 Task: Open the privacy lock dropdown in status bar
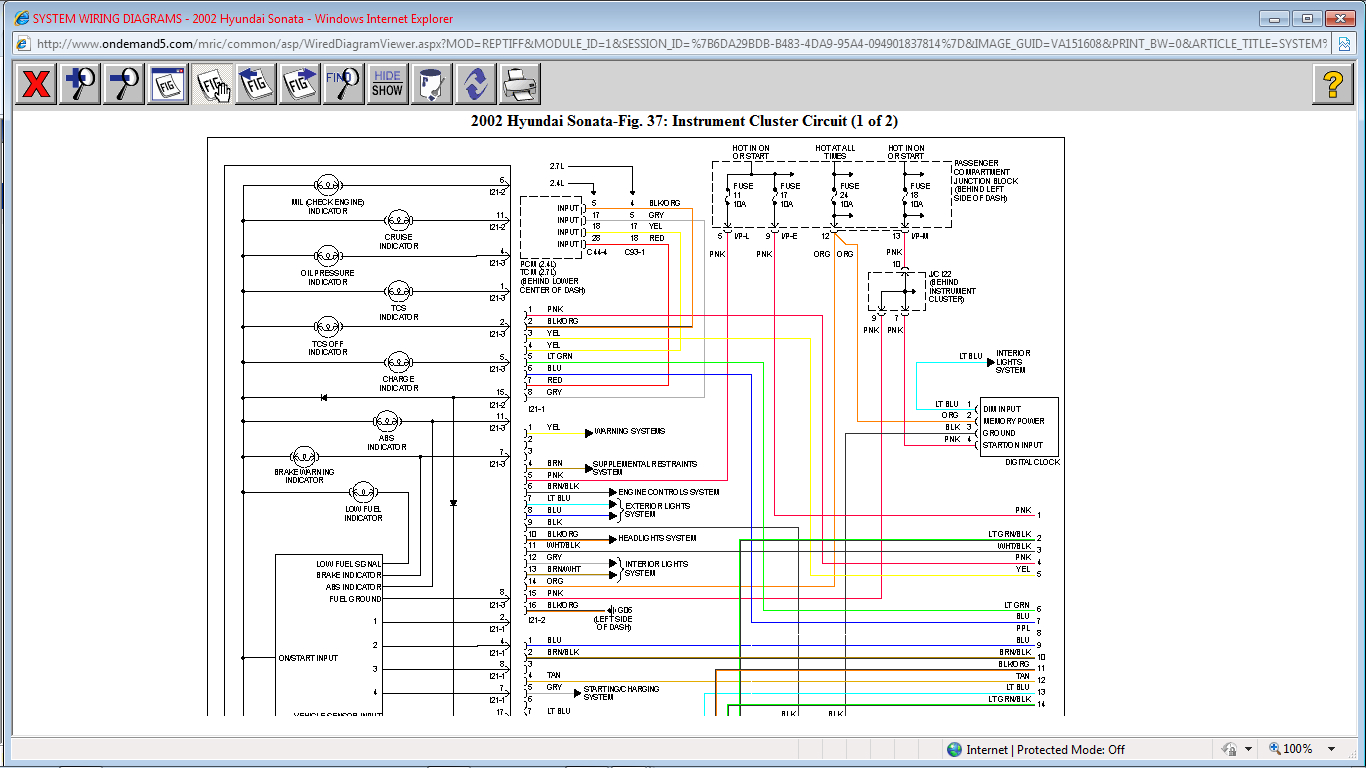[x=1248, y=749]
